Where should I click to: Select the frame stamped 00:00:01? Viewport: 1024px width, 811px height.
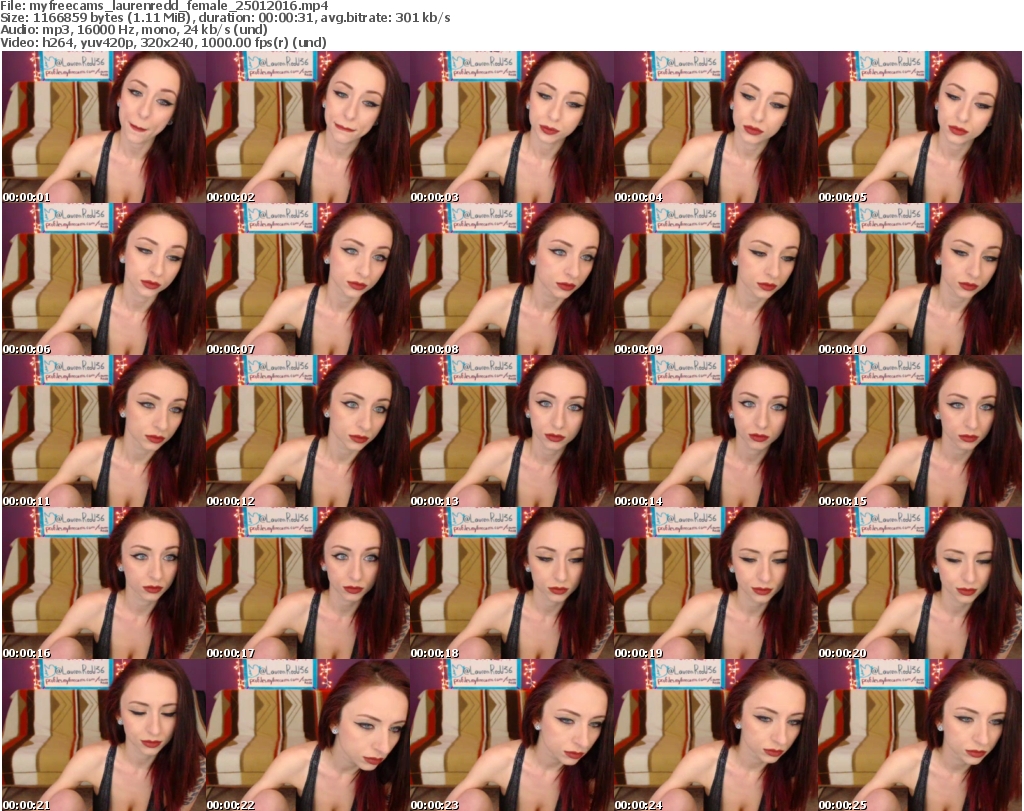click(x=104, y=127)
